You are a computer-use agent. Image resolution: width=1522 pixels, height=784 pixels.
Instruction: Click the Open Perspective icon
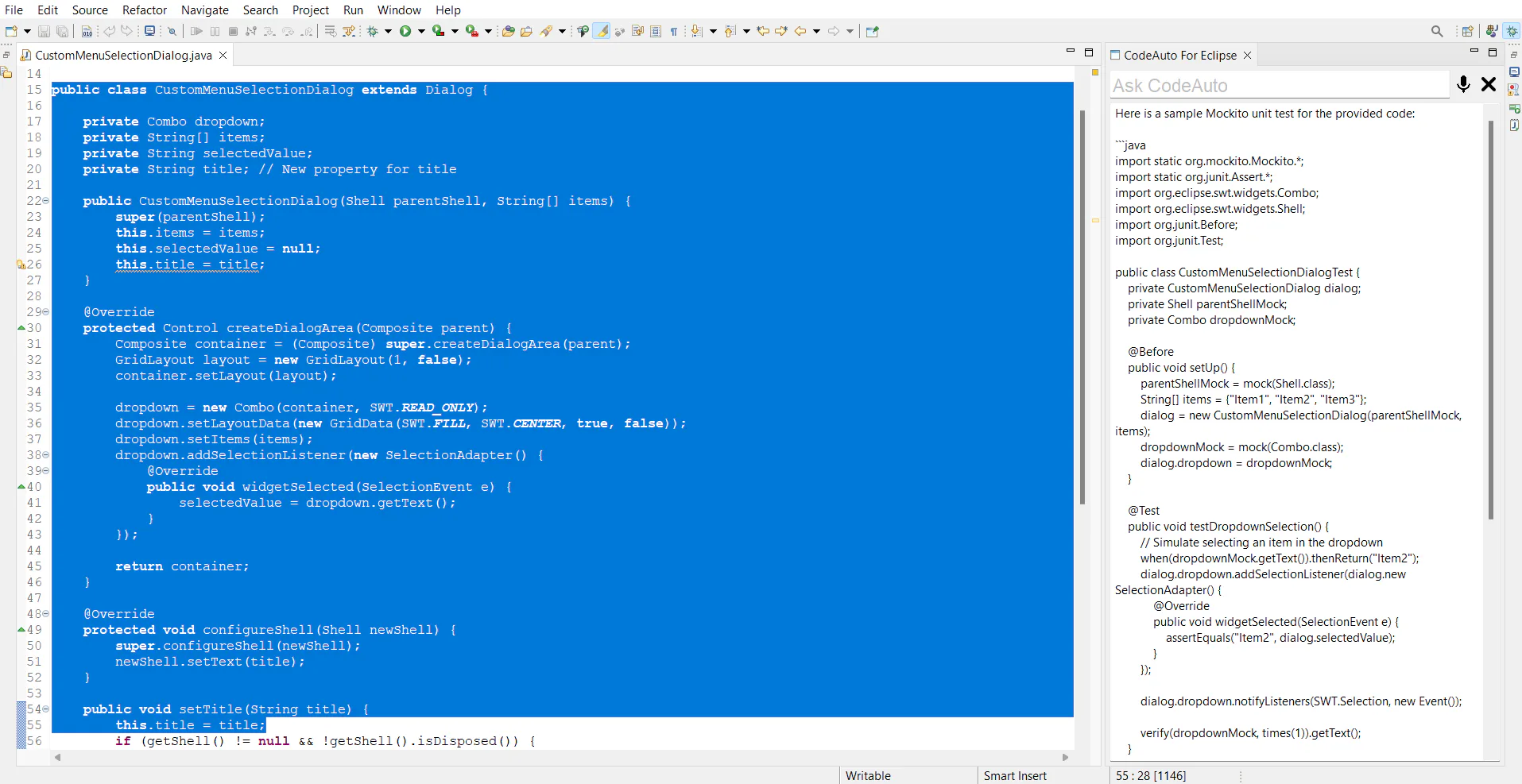pos(1467,31)
